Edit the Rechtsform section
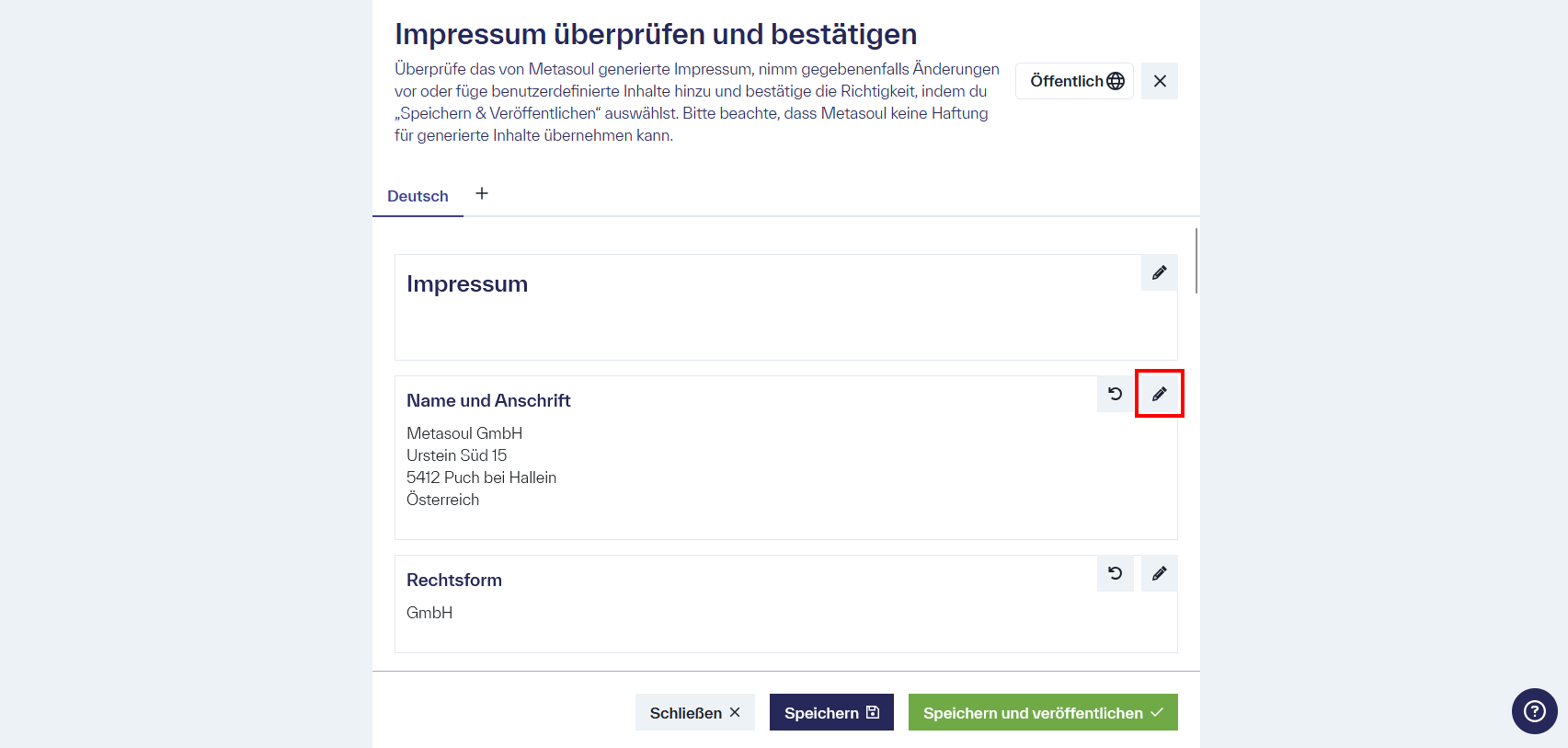 tap(1159, 573)
